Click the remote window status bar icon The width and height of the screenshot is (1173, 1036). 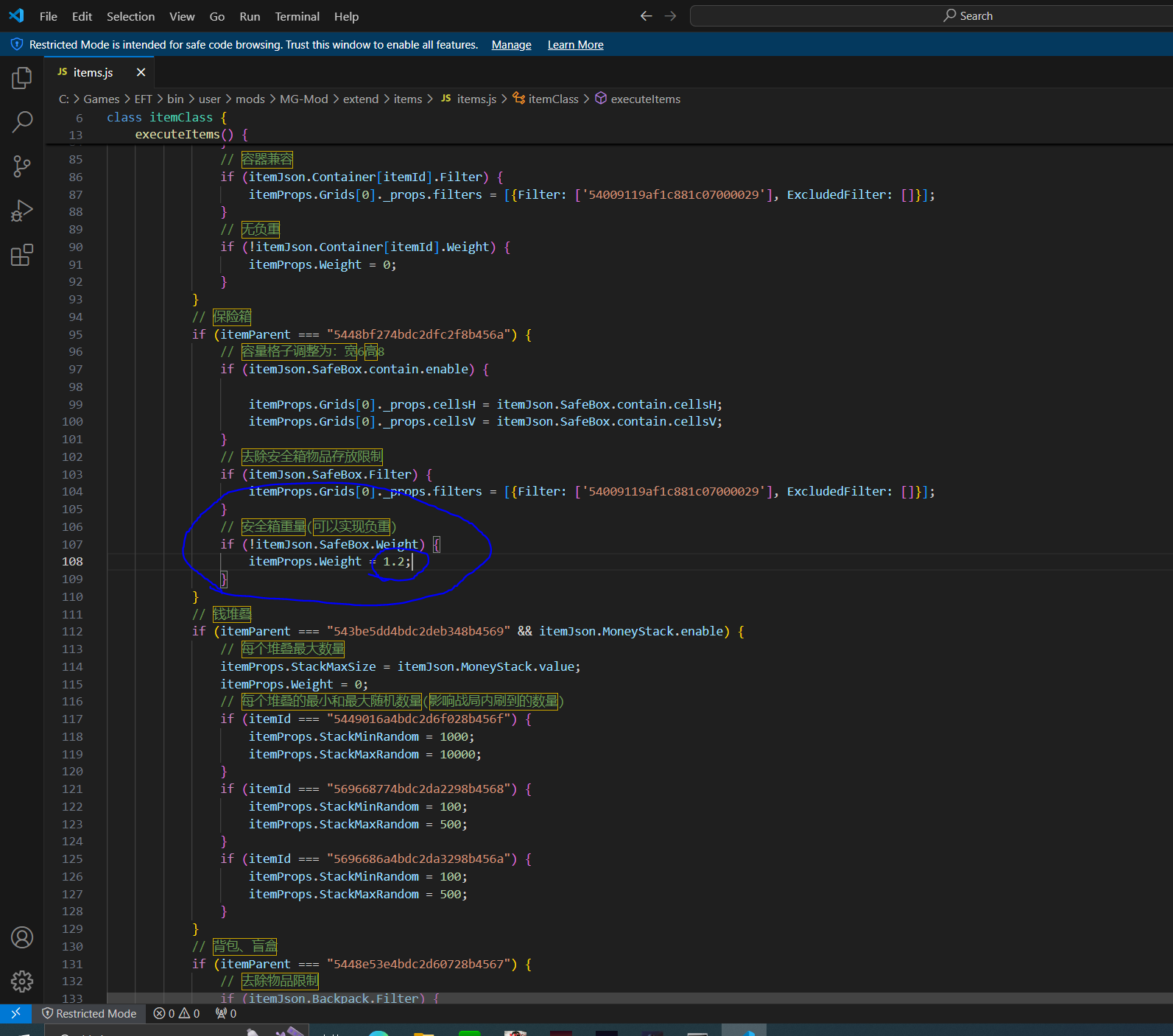[x=15, y=1013]
